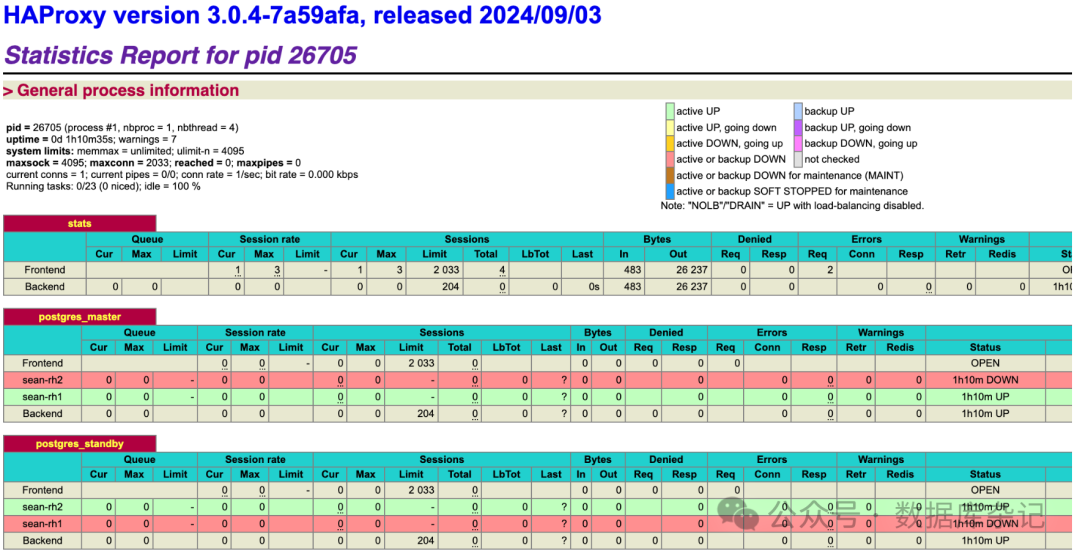
Task: Click the grey 'not checked' legend swatch
Action: [x=798, y=159]
